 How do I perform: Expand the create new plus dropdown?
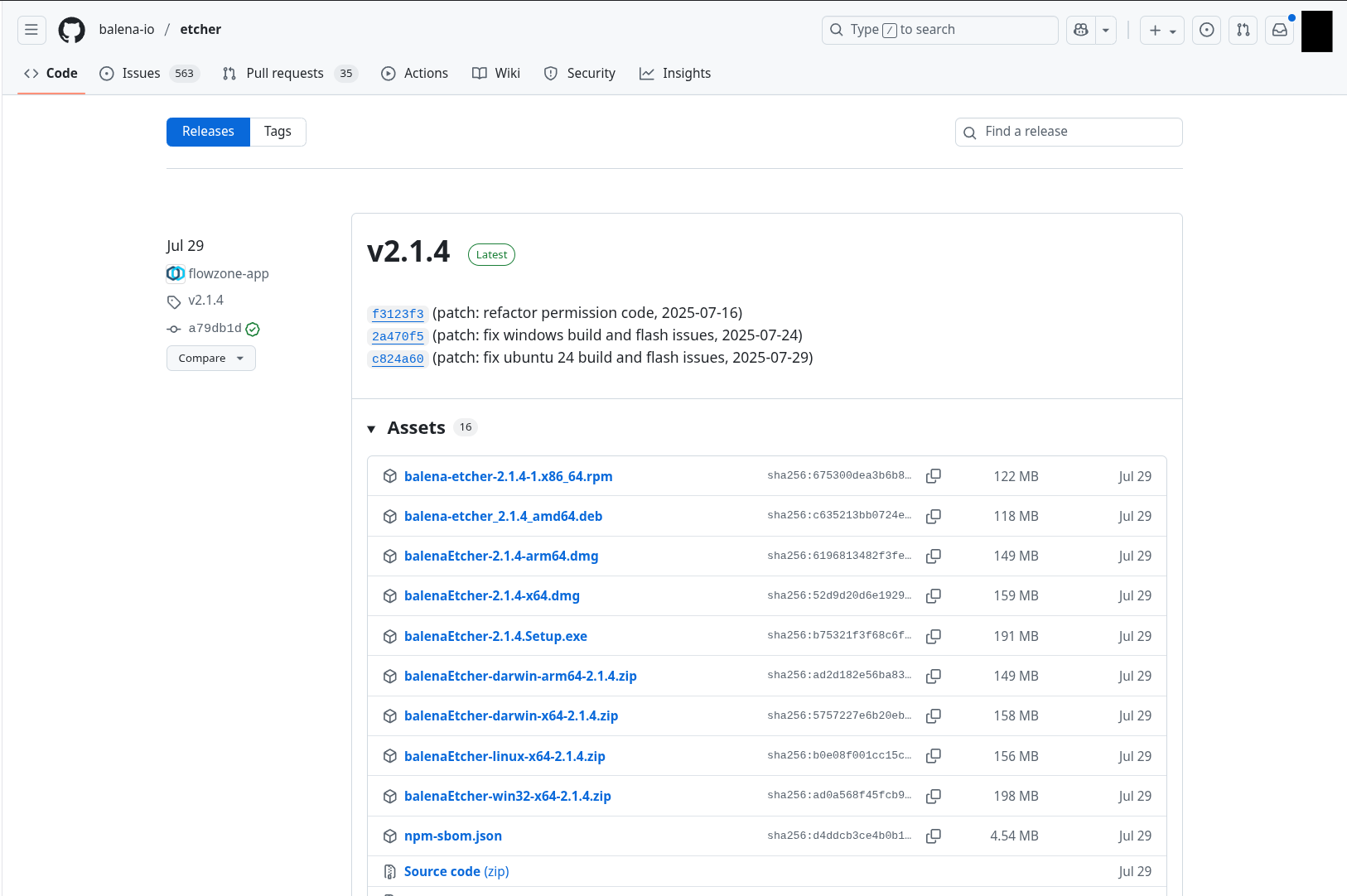[x=1161, y=30]
